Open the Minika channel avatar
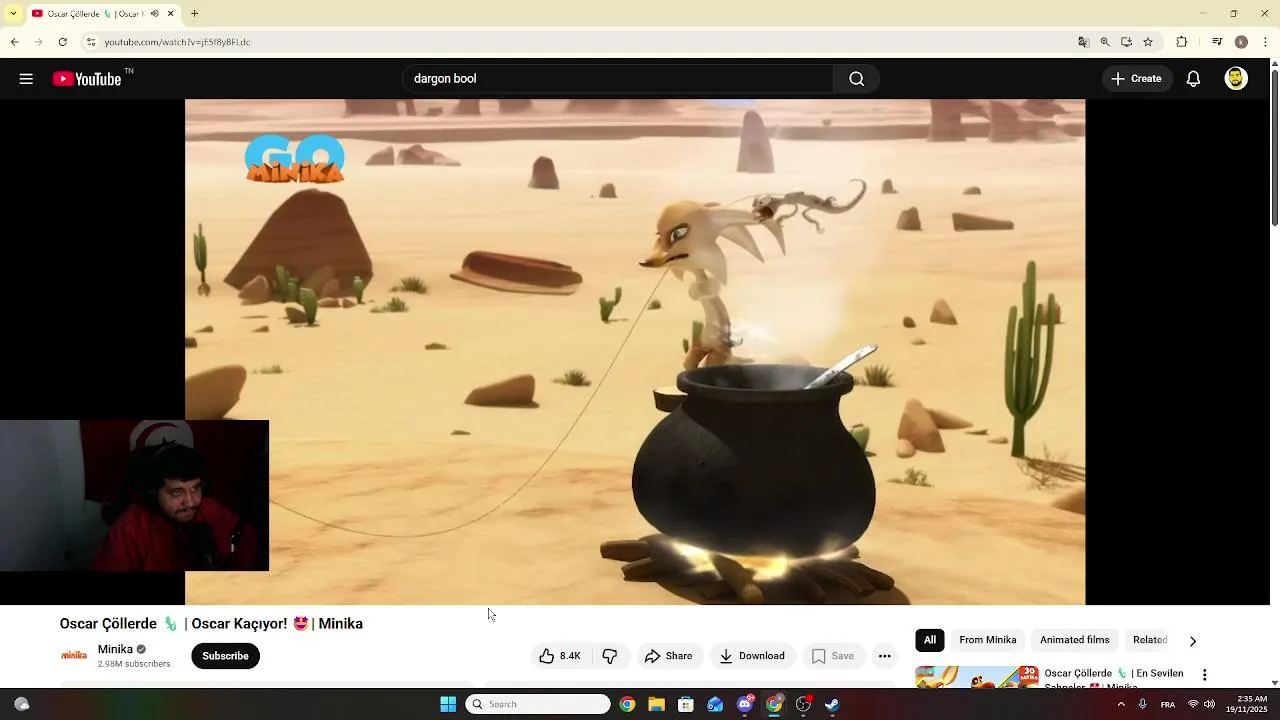 coord(74,656)
